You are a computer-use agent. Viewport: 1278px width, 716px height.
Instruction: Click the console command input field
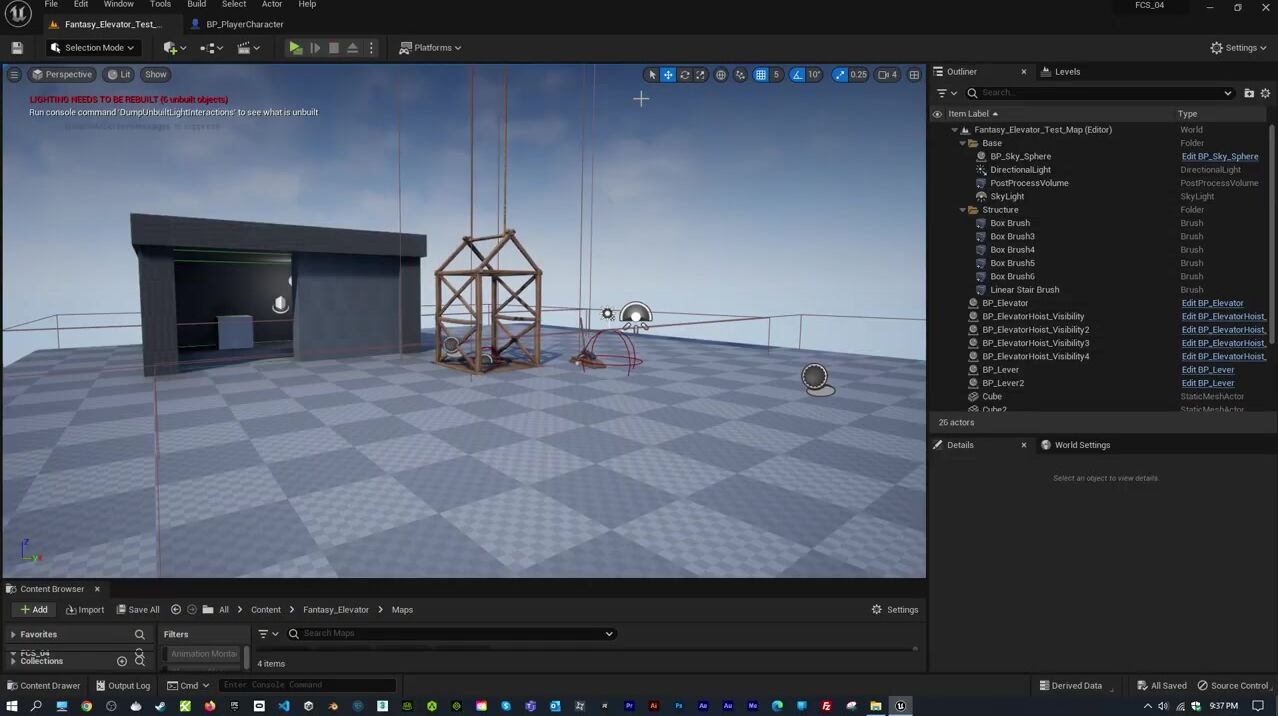coord(307,685)
